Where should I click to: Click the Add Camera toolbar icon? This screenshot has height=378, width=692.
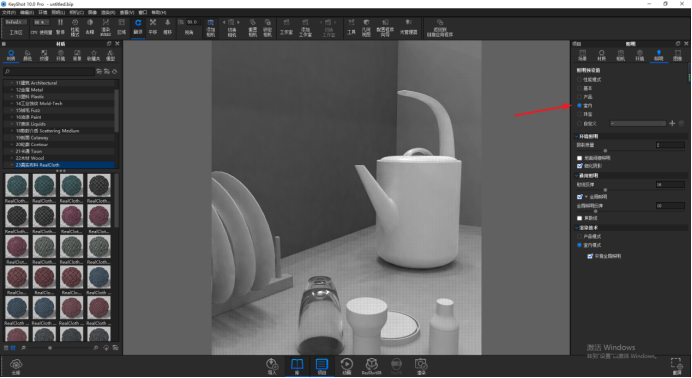tap(211, 22)
